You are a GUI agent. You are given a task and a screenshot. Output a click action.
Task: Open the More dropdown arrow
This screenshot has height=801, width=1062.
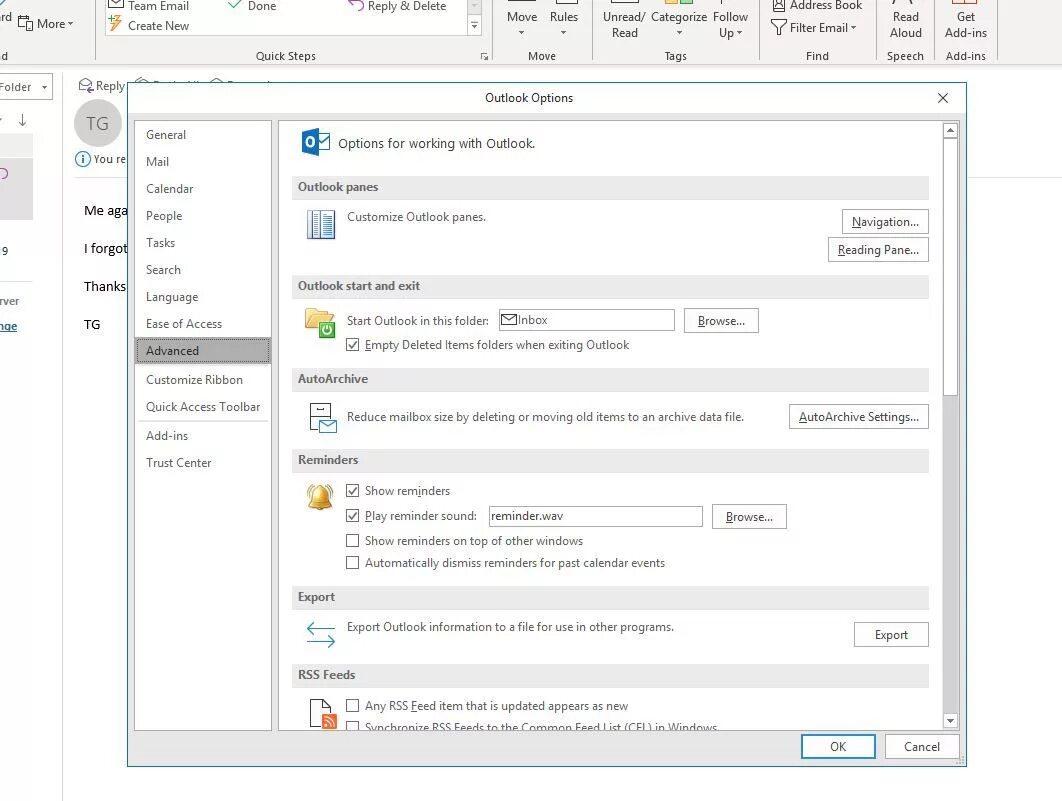(x=70, y=24)
